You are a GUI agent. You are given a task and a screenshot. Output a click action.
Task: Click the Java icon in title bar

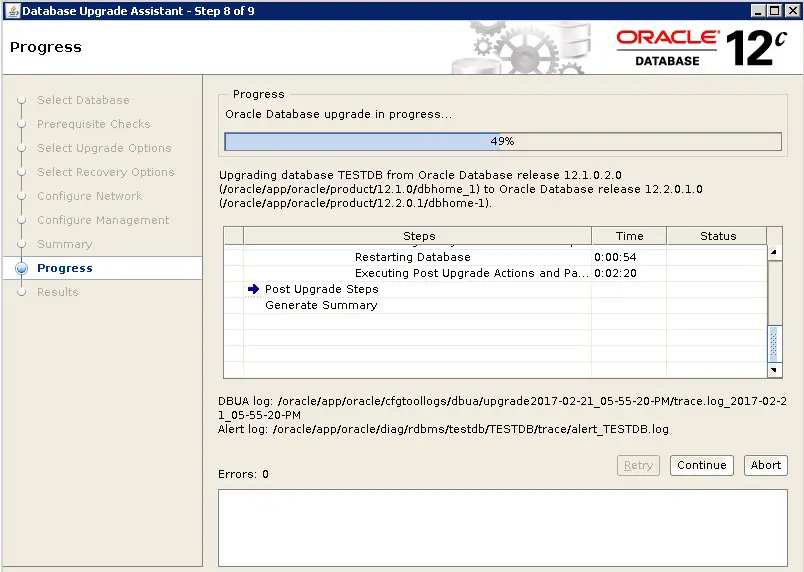tap(13, 11)
